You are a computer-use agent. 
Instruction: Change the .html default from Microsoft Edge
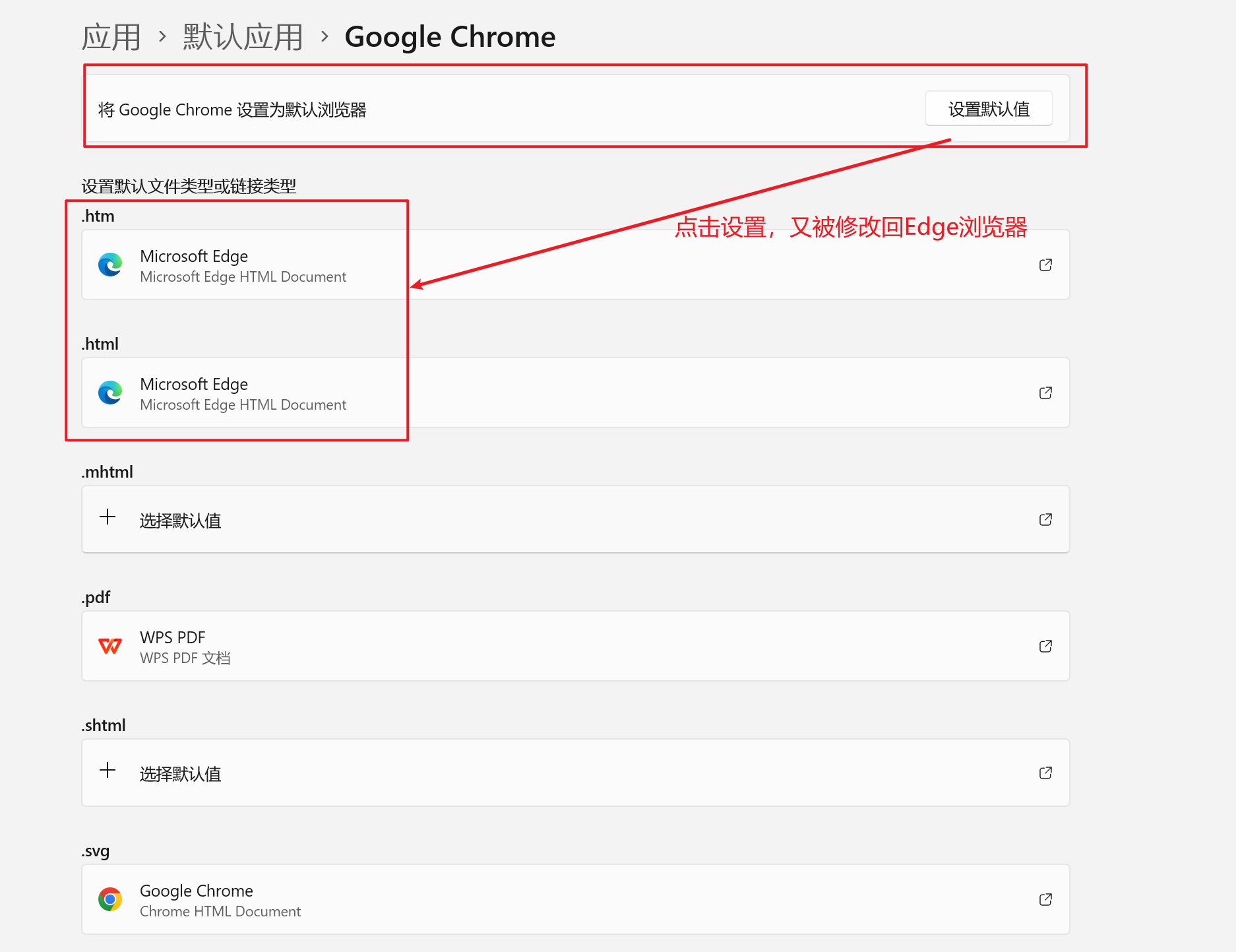(x=575, y=393)
